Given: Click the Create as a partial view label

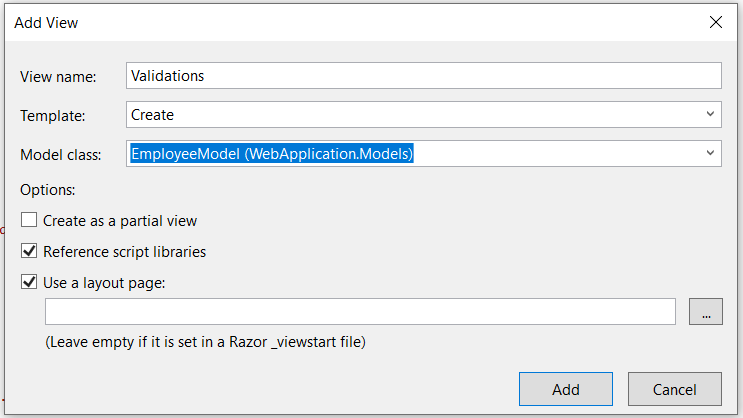Looking at the screenshot, I should pos(120,221).
